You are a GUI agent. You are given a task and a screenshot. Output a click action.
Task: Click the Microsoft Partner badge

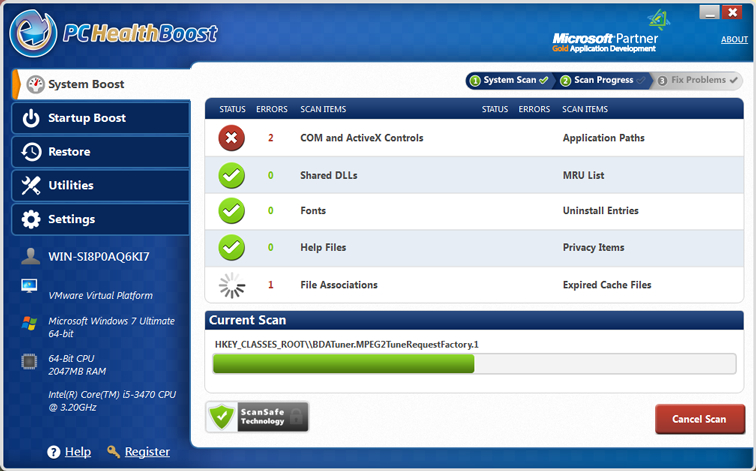(x=605, y=39)
